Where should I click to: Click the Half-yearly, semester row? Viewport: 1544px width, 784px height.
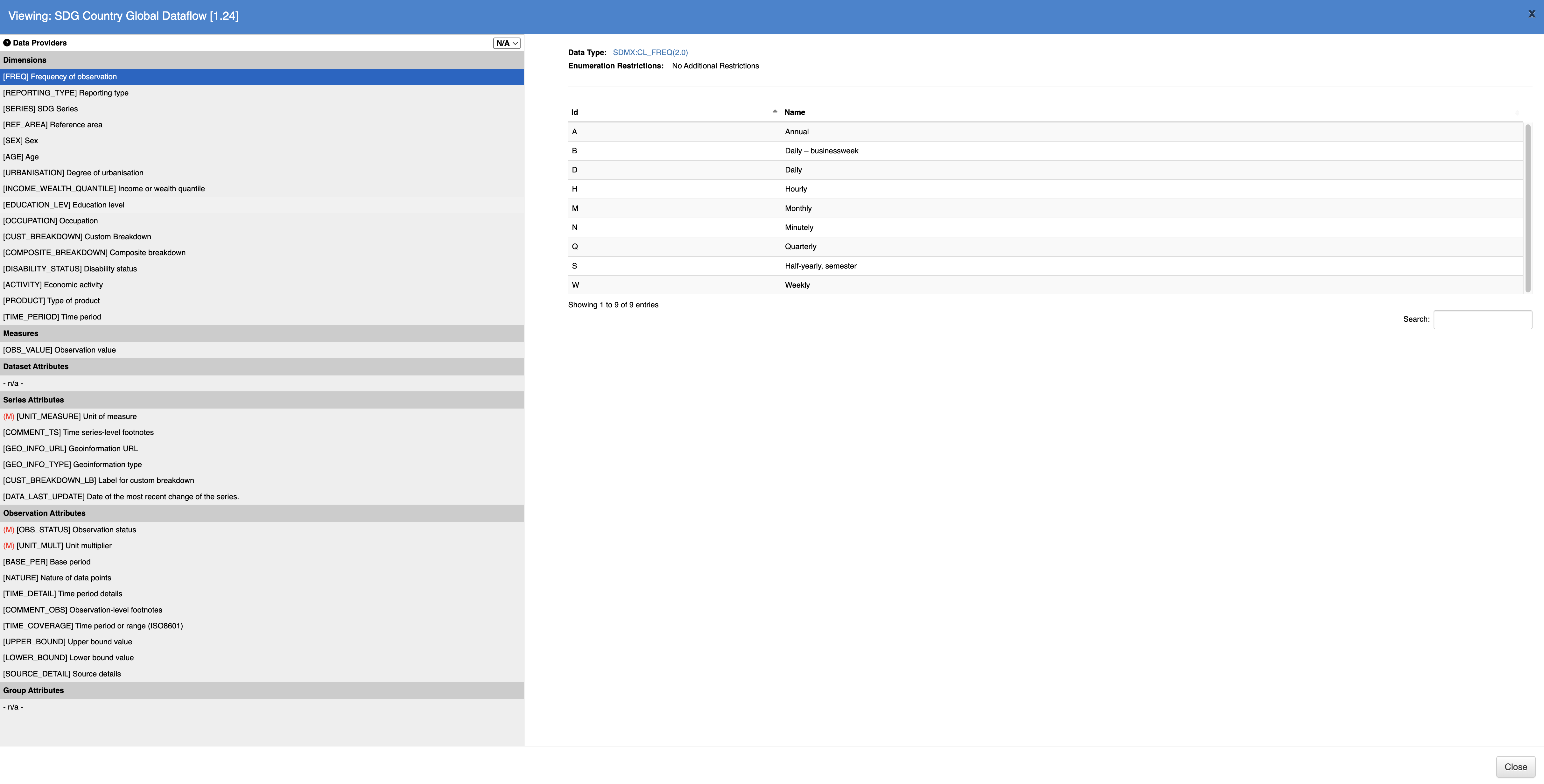pyautogui.click(x=1045, y=266)
